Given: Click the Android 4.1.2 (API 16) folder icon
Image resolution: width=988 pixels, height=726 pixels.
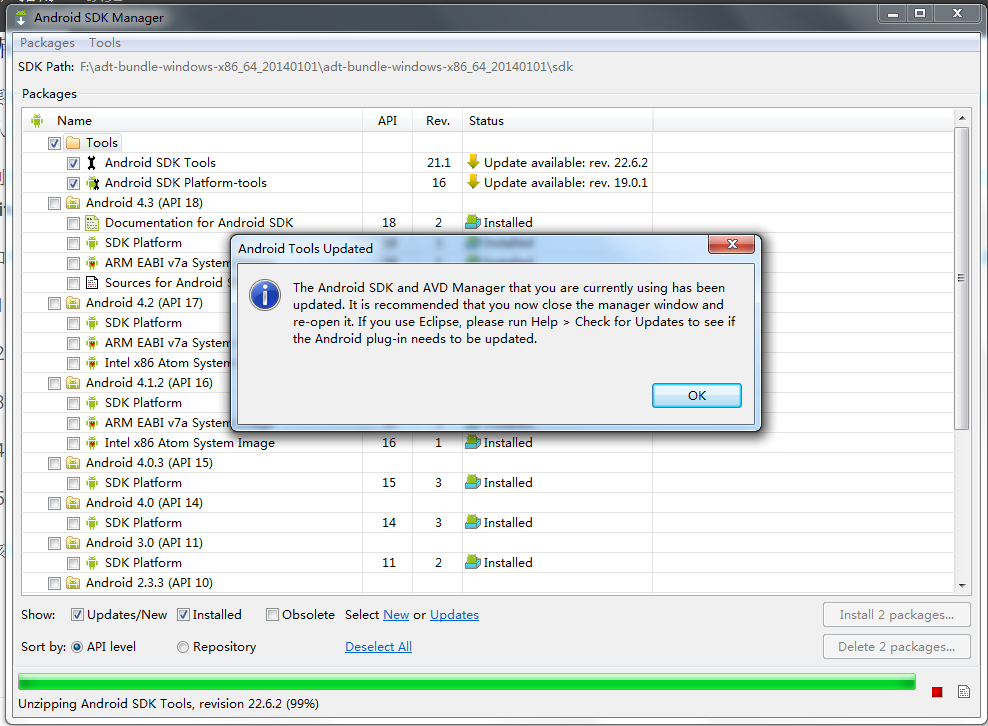Looking at the screenshot, I should coord(73,383).
